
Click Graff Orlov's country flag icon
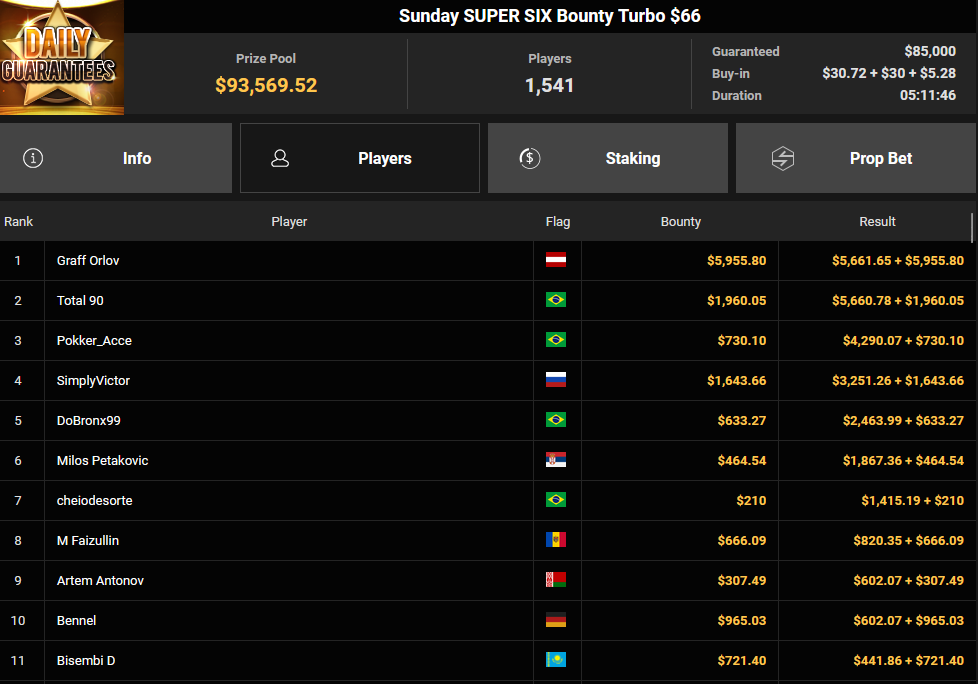(x=556, y=260)
